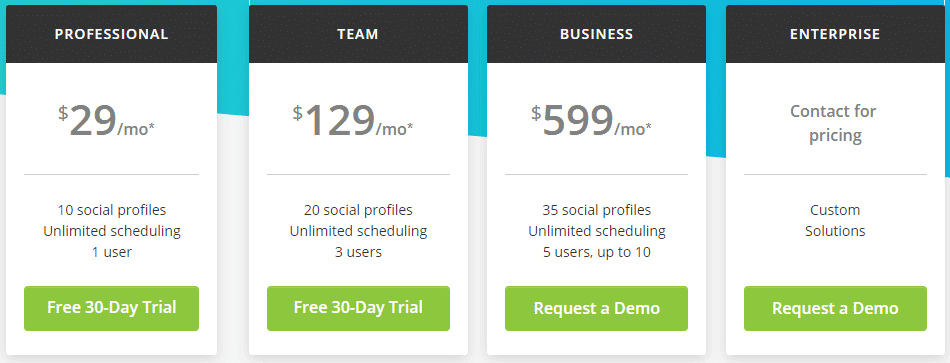
Task: Click the 10 social profiles feature text
Action: coord(111,210)
